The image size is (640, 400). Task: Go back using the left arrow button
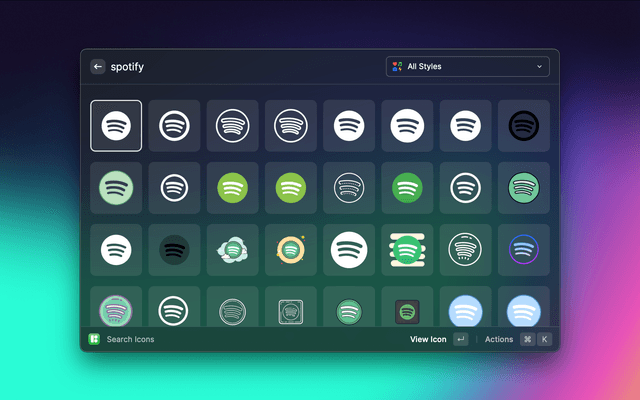(x=98, y=67)
